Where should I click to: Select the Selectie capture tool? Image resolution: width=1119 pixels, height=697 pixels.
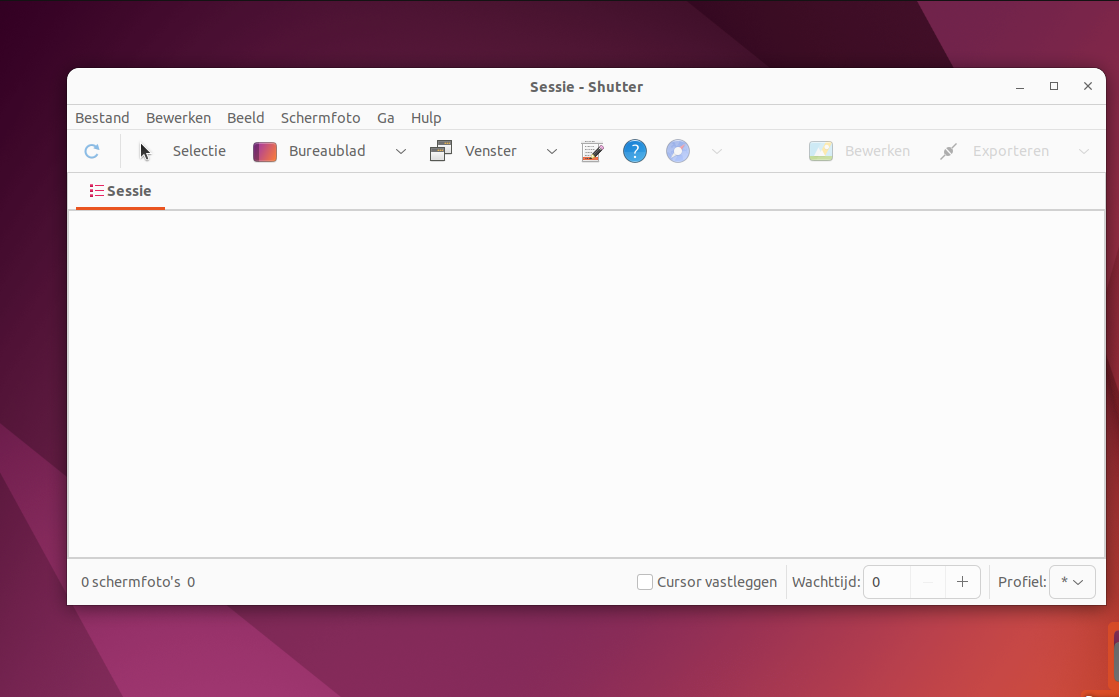183,151
